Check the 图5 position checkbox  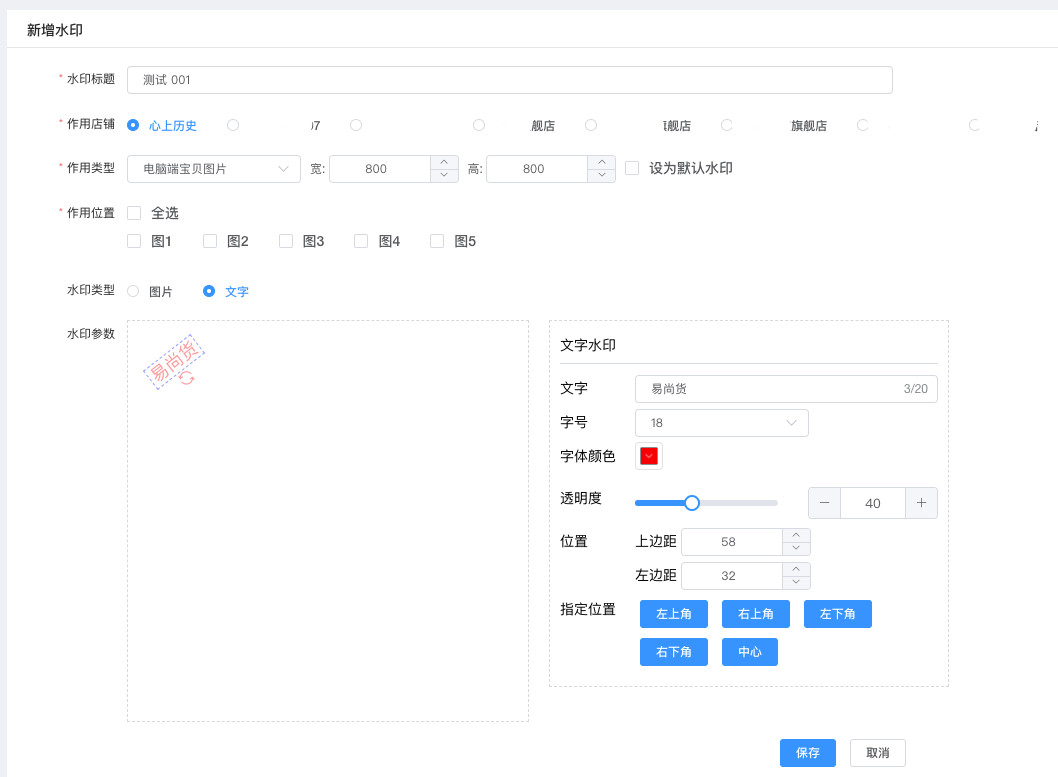pyautogui.click(x=437, y=241)
